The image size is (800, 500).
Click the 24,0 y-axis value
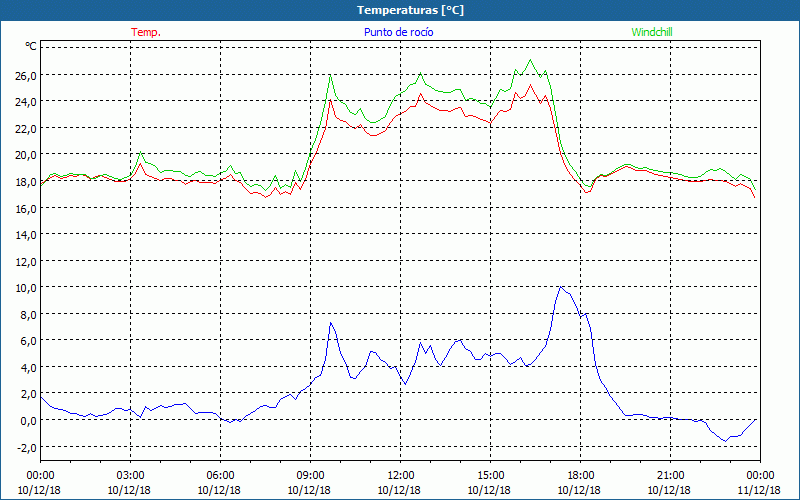26,102
